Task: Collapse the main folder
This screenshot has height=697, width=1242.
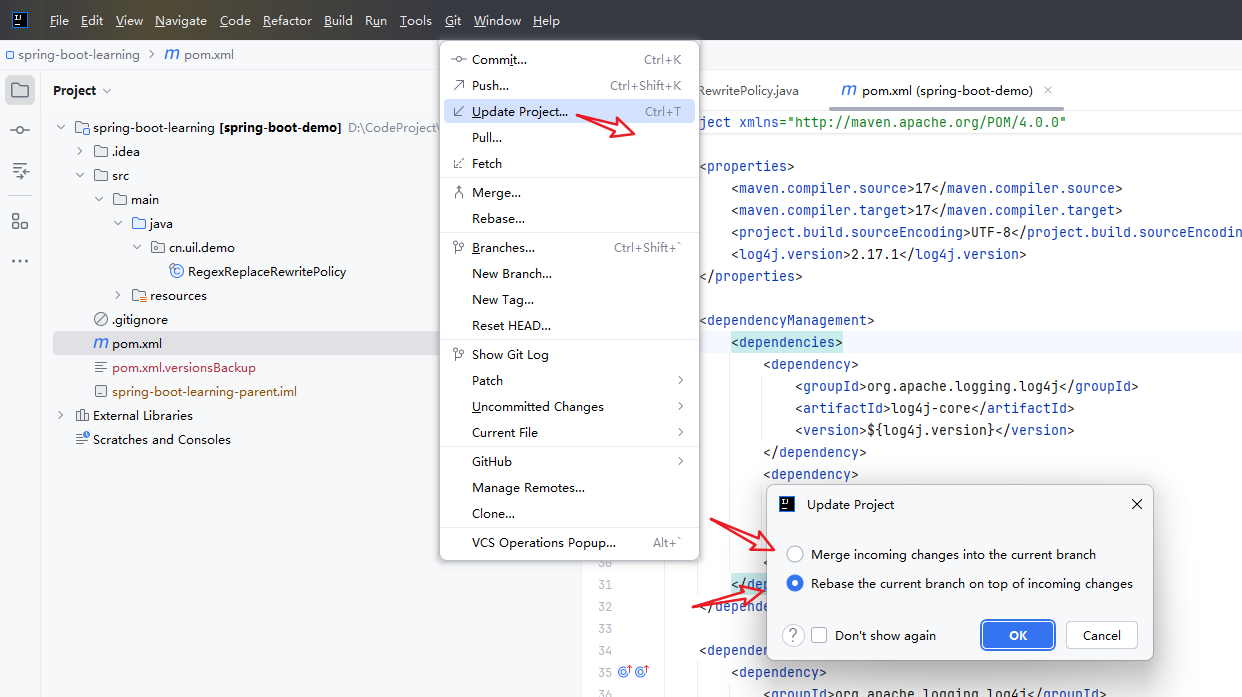Action: [x=99, y=200]
